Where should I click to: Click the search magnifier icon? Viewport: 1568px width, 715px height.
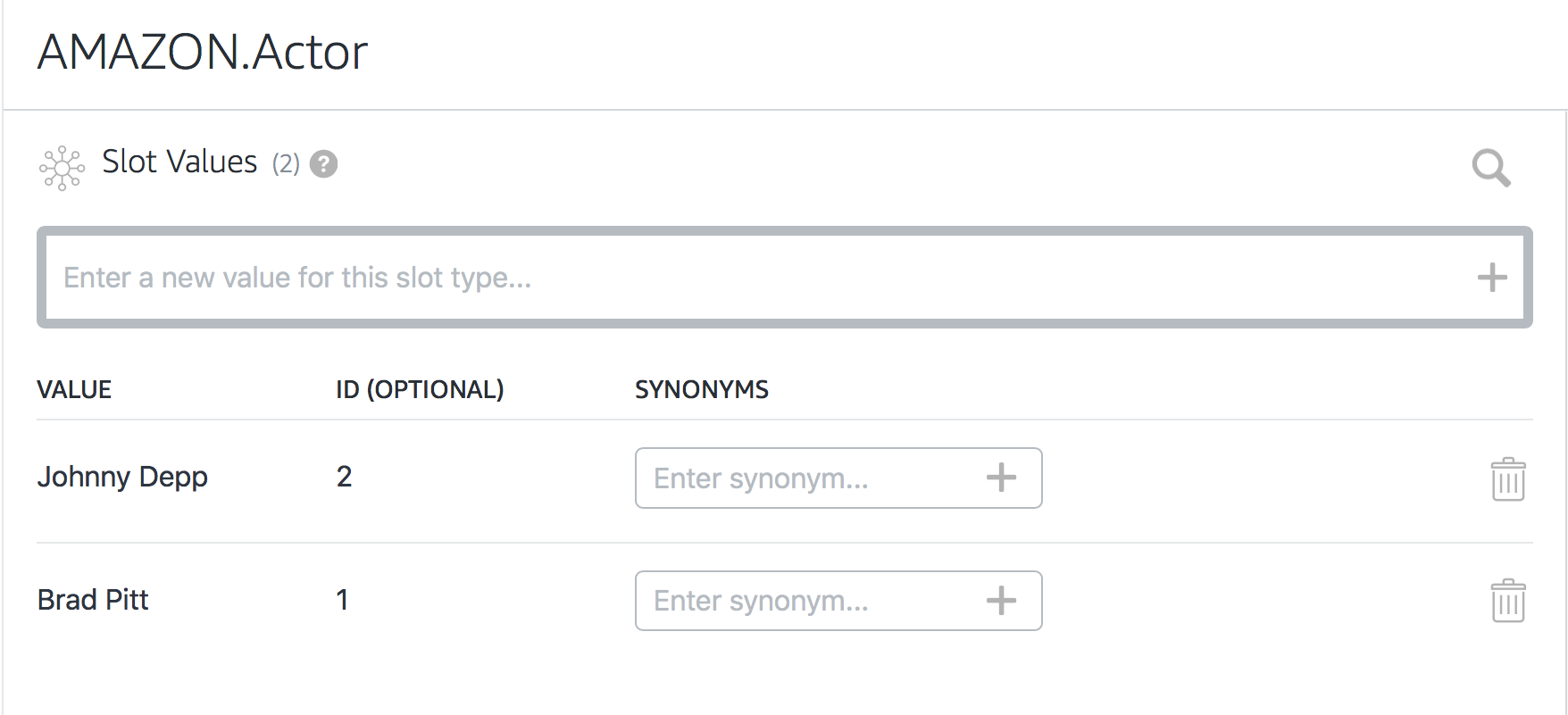1490,167
